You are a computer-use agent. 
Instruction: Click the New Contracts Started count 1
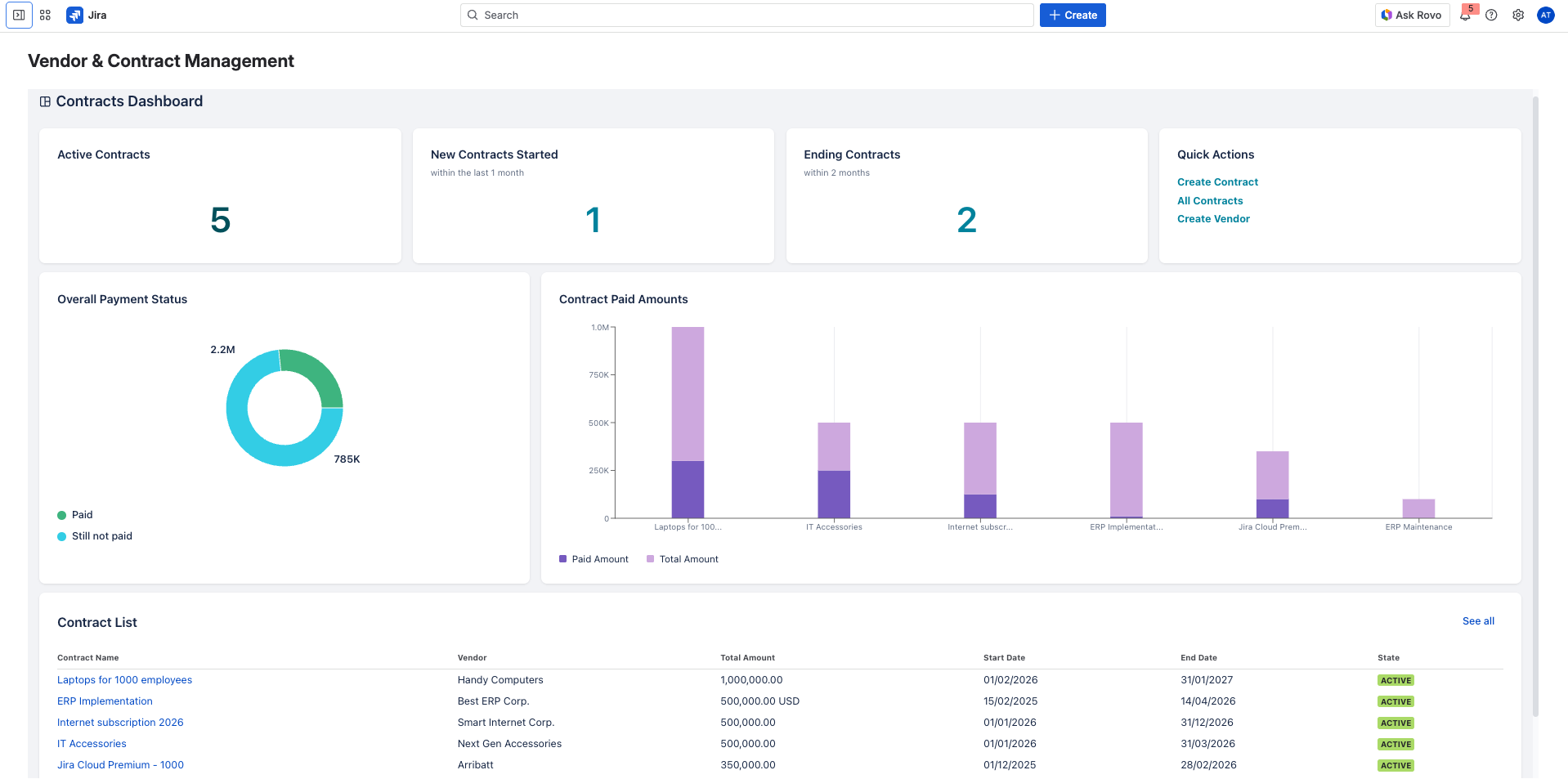[x=594, y=220]
